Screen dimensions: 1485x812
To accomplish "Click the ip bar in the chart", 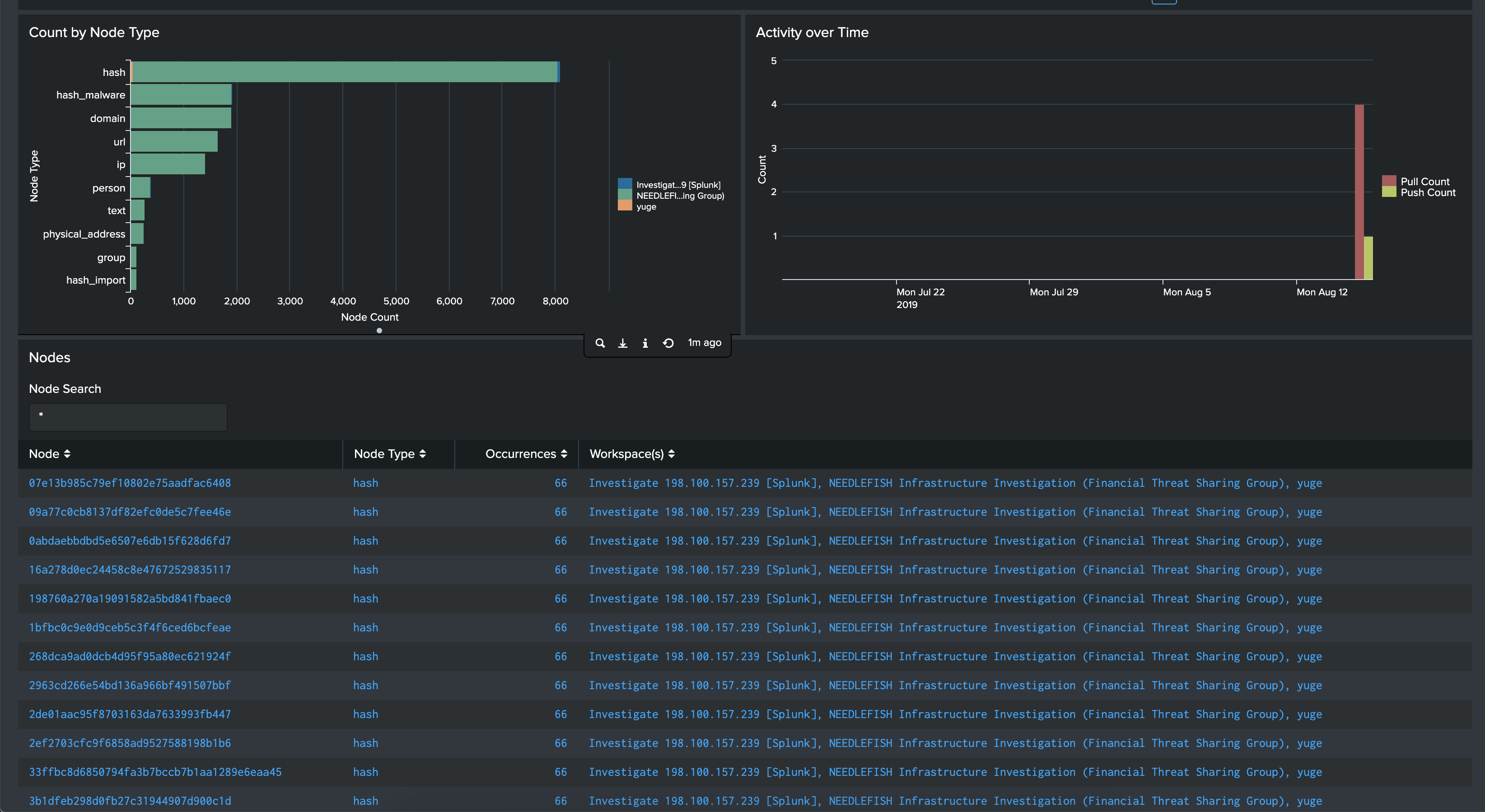I will tap(168, 164).
